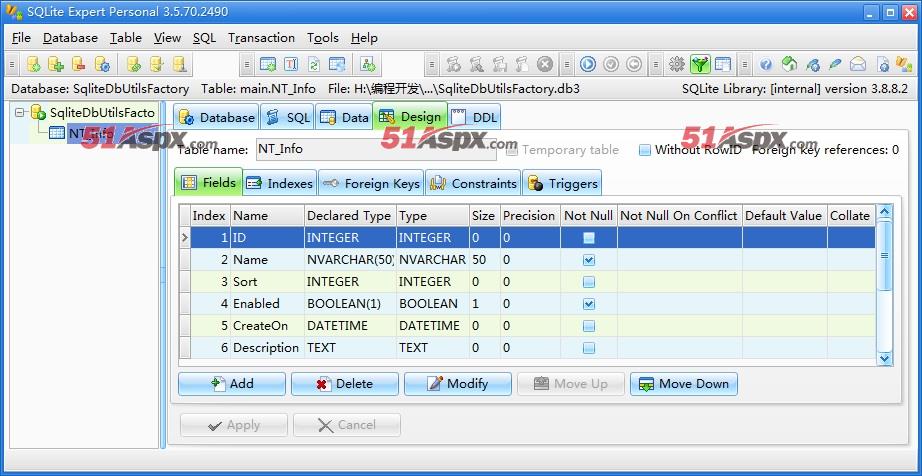Click into the Table name input field
This screenshot has width=922, height=476.
376,149
